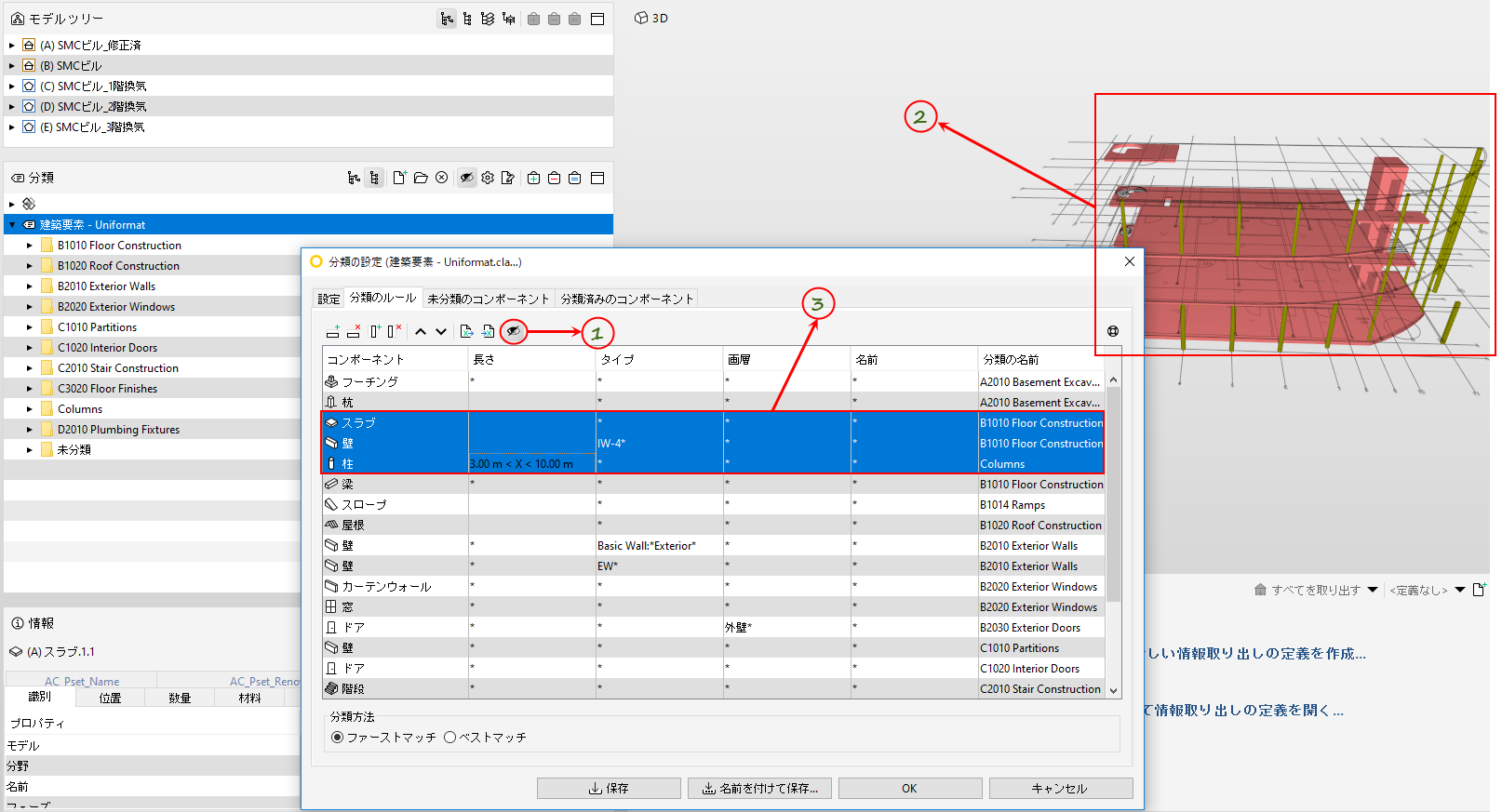Toggle eye visualization in classification panel

[x=467, y=178]
